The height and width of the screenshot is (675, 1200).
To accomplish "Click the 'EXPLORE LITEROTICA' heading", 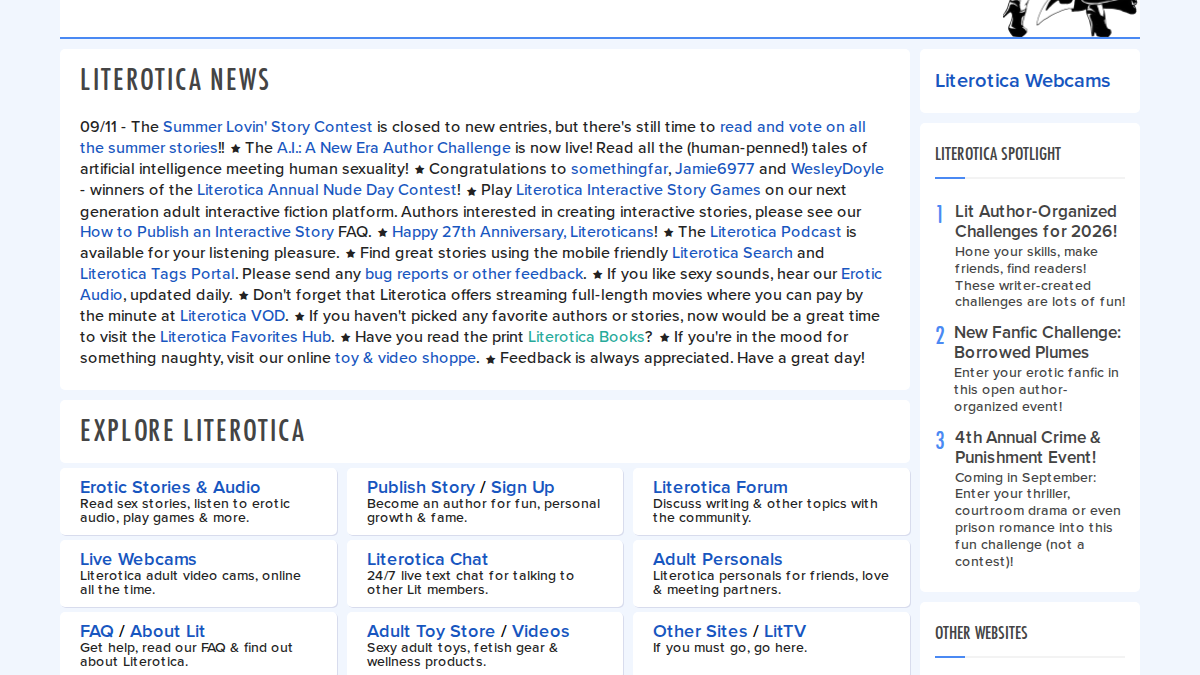I will [192, 431].
